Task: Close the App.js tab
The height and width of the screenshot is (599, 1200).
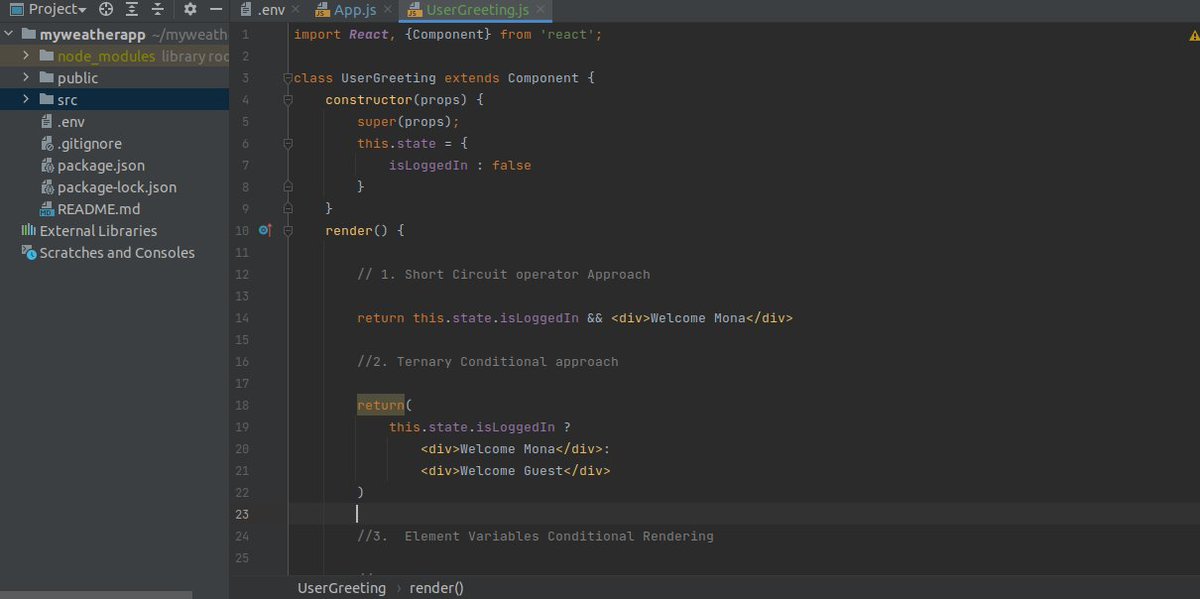Action: (x=388, y=11)
